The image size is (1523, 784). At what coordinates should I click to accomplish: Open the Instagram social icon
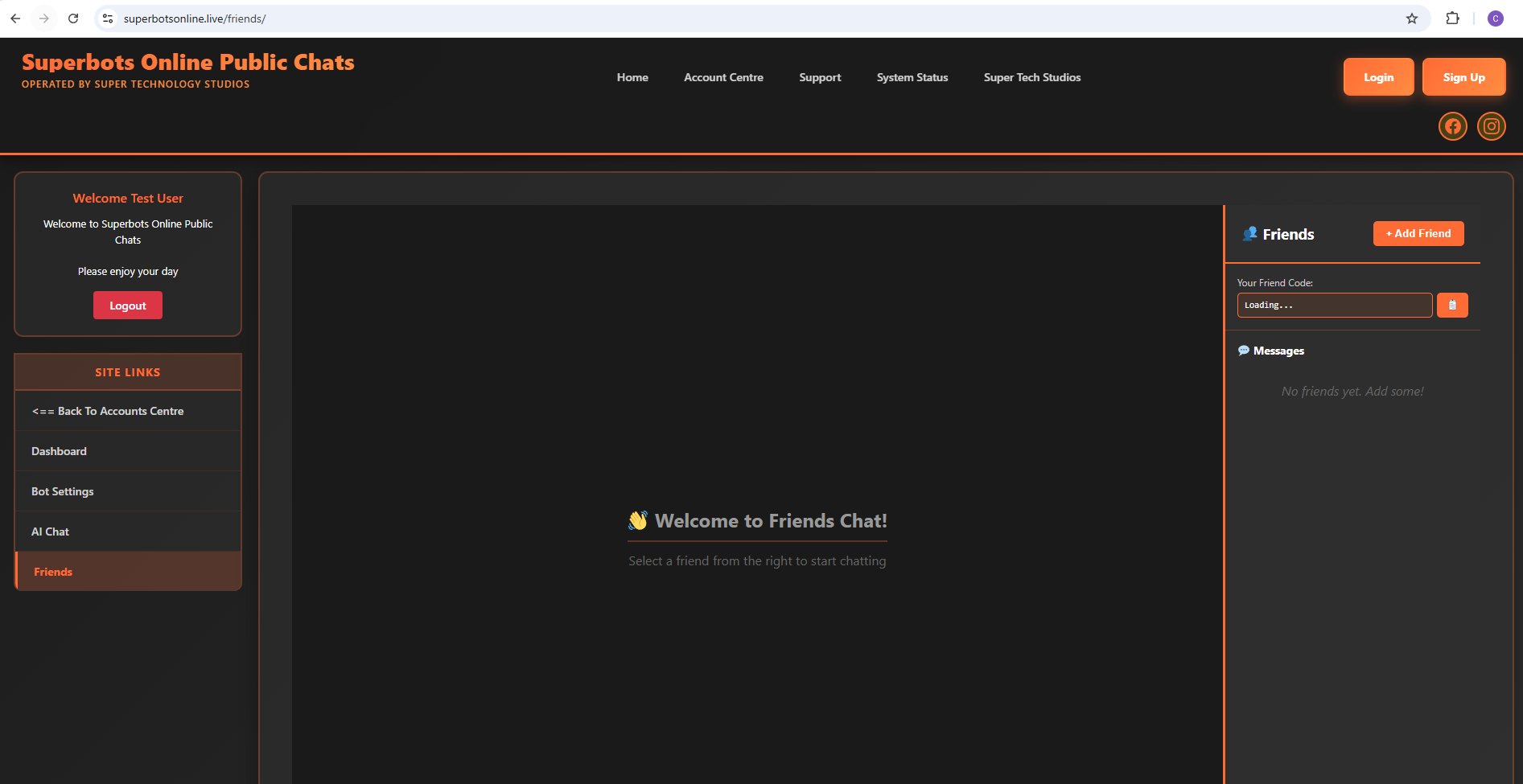pos(1491,126)
